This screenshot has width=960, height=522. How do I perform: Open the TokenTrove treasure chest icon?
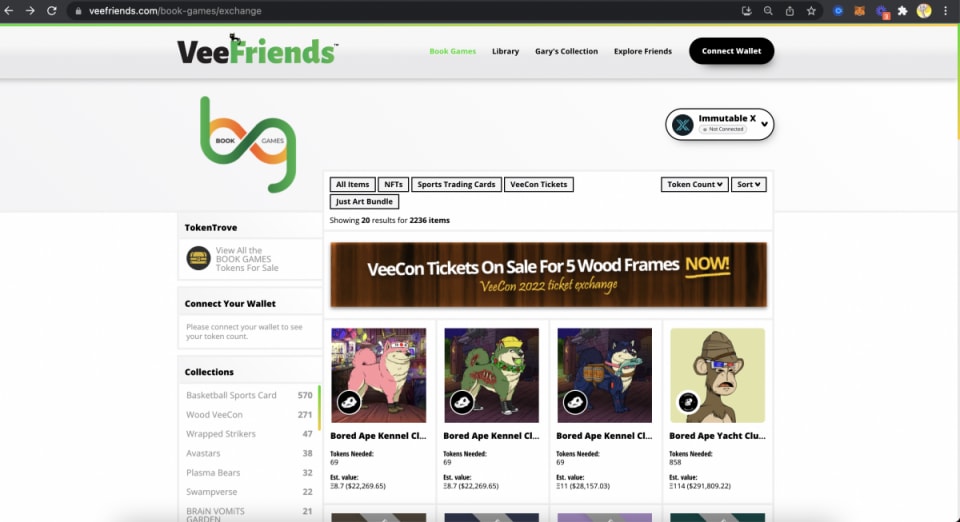click(198, 258)
